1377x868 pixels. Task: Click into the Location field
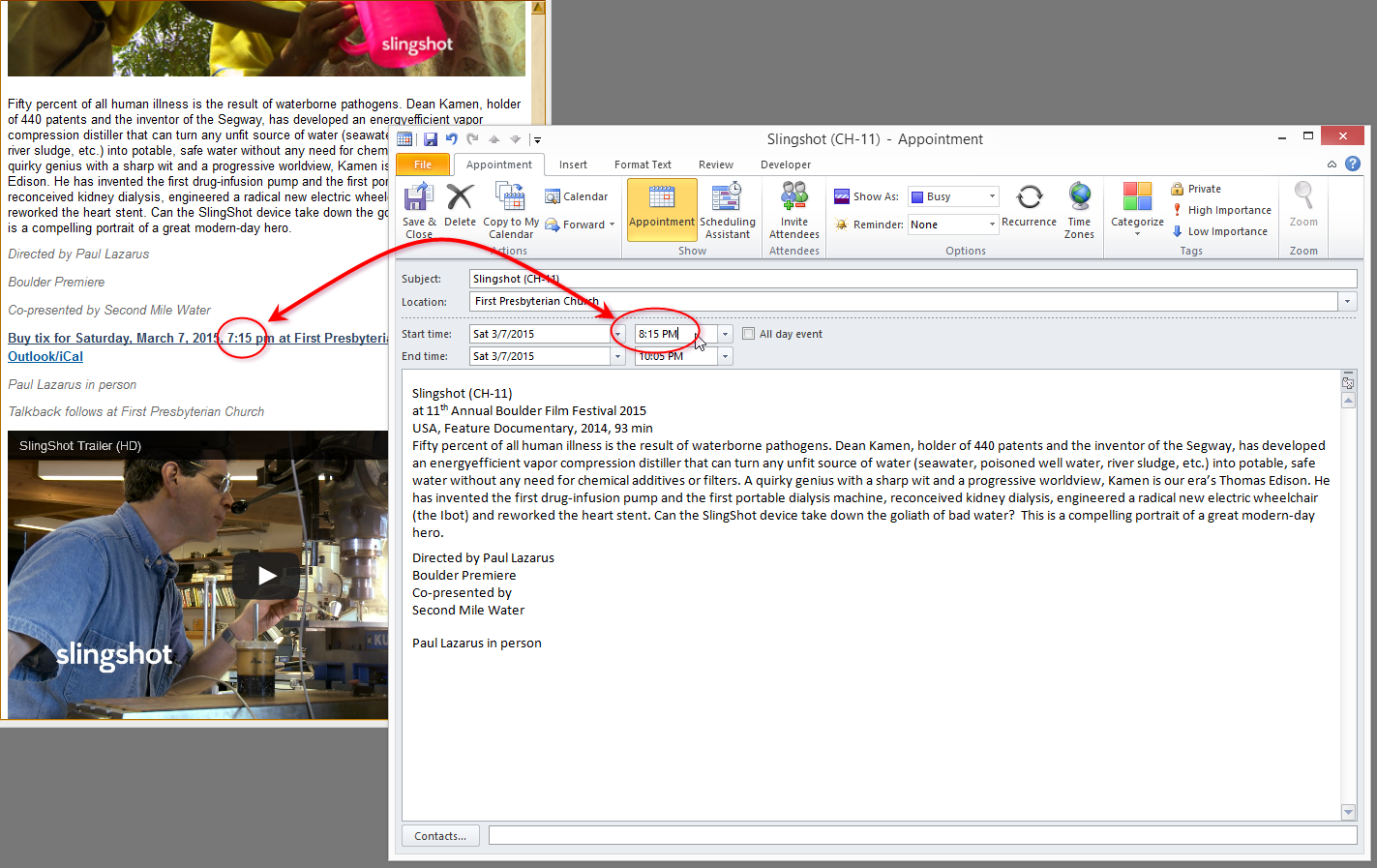pyautogui.click(x=904, y=301)
